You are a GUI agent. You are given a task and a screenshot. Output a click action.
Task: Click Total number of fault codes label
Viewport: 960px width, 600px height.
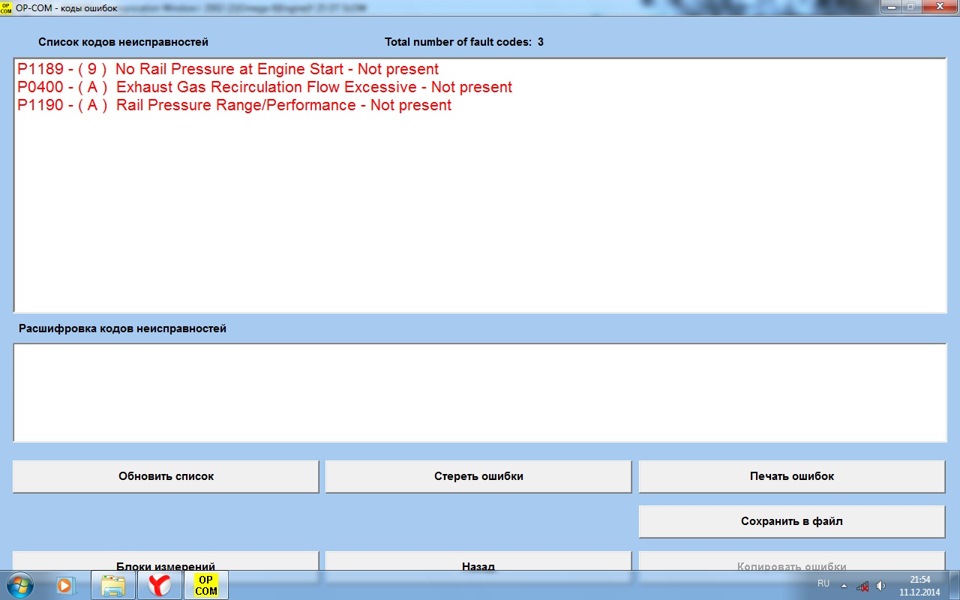pos(464,42)
